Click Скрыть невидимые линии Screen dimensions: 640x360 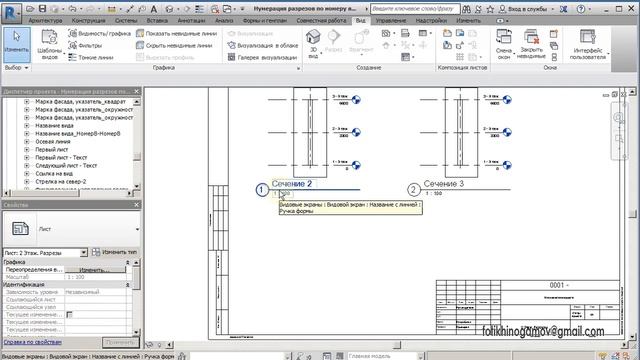point(174,45)
